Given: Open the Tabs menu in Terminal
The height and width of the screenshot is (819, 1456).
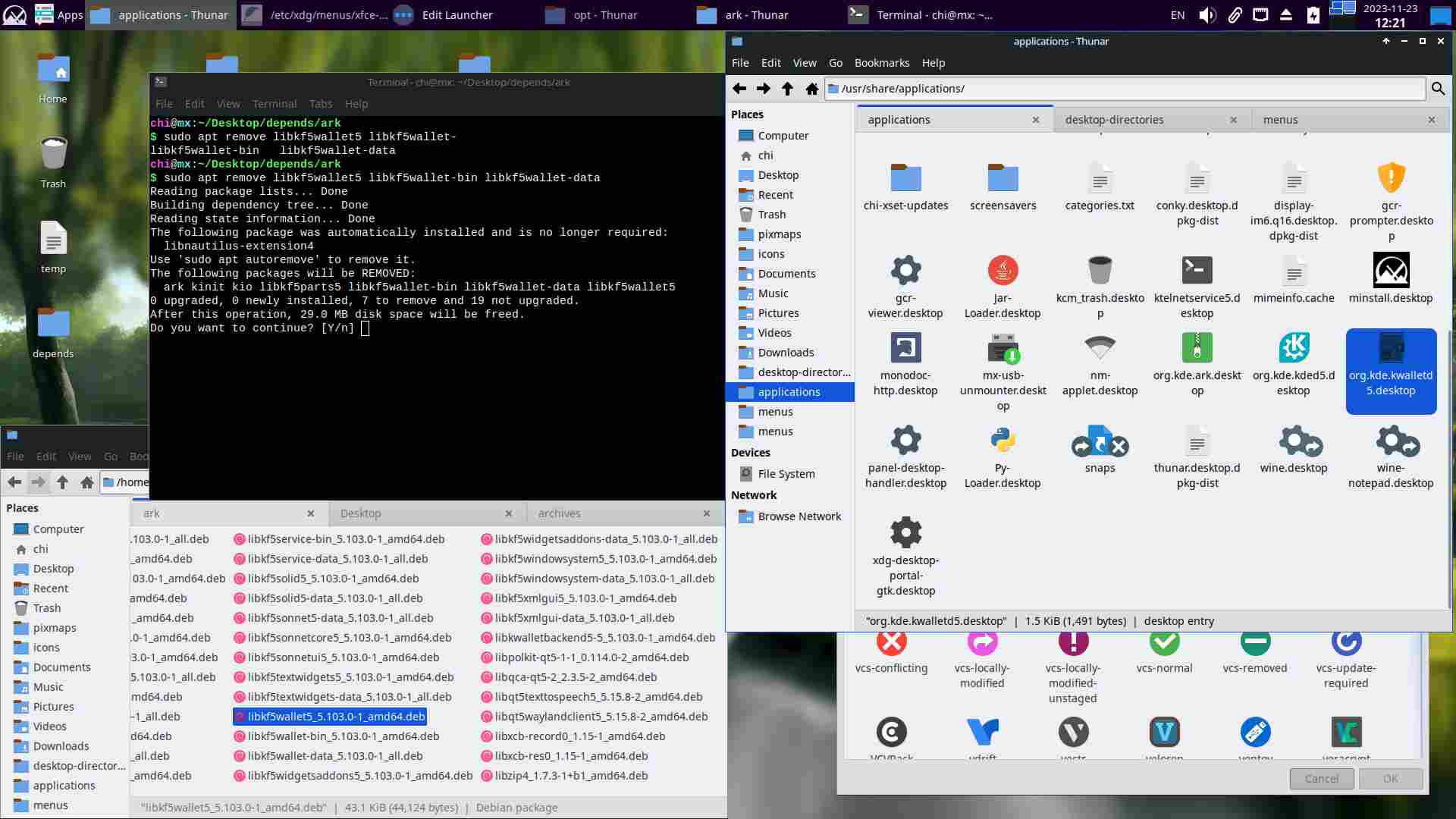Looking at the screenshot, I should (x=320, y=104).
